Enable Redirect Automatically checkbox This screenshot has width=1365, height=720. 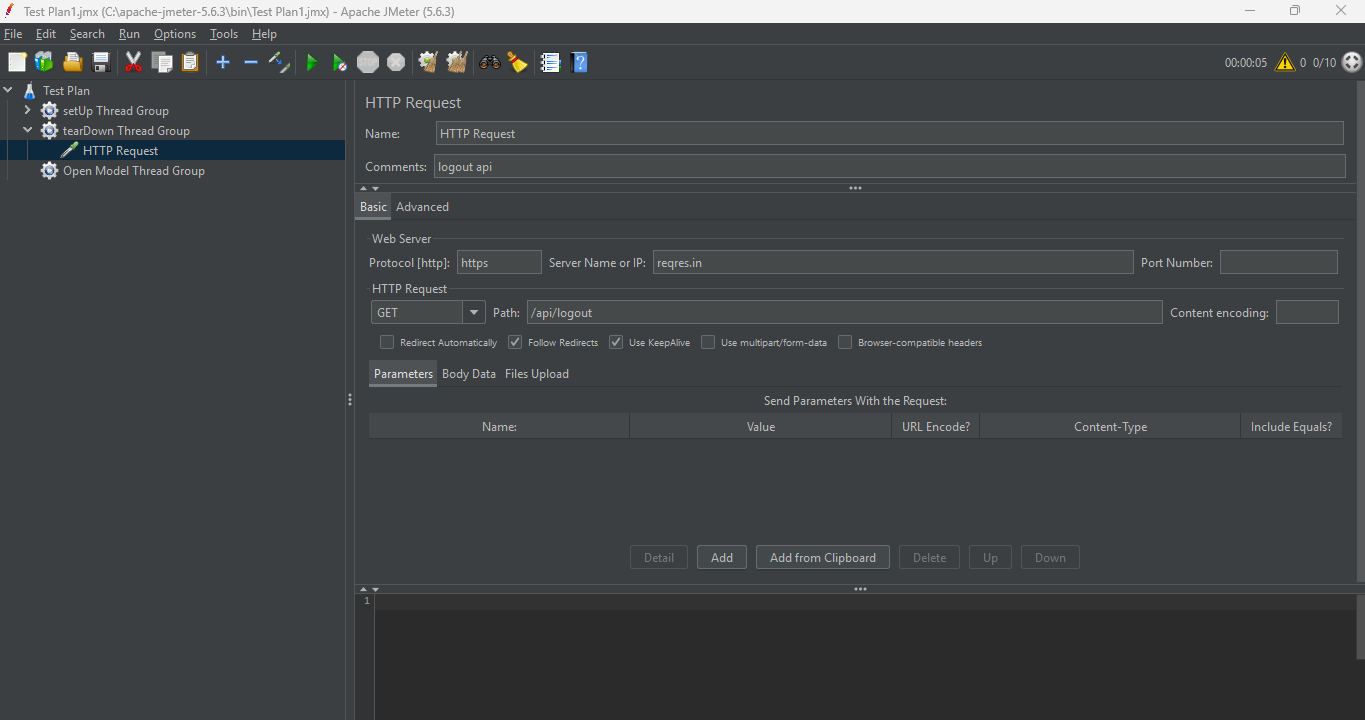pos(387,342)
